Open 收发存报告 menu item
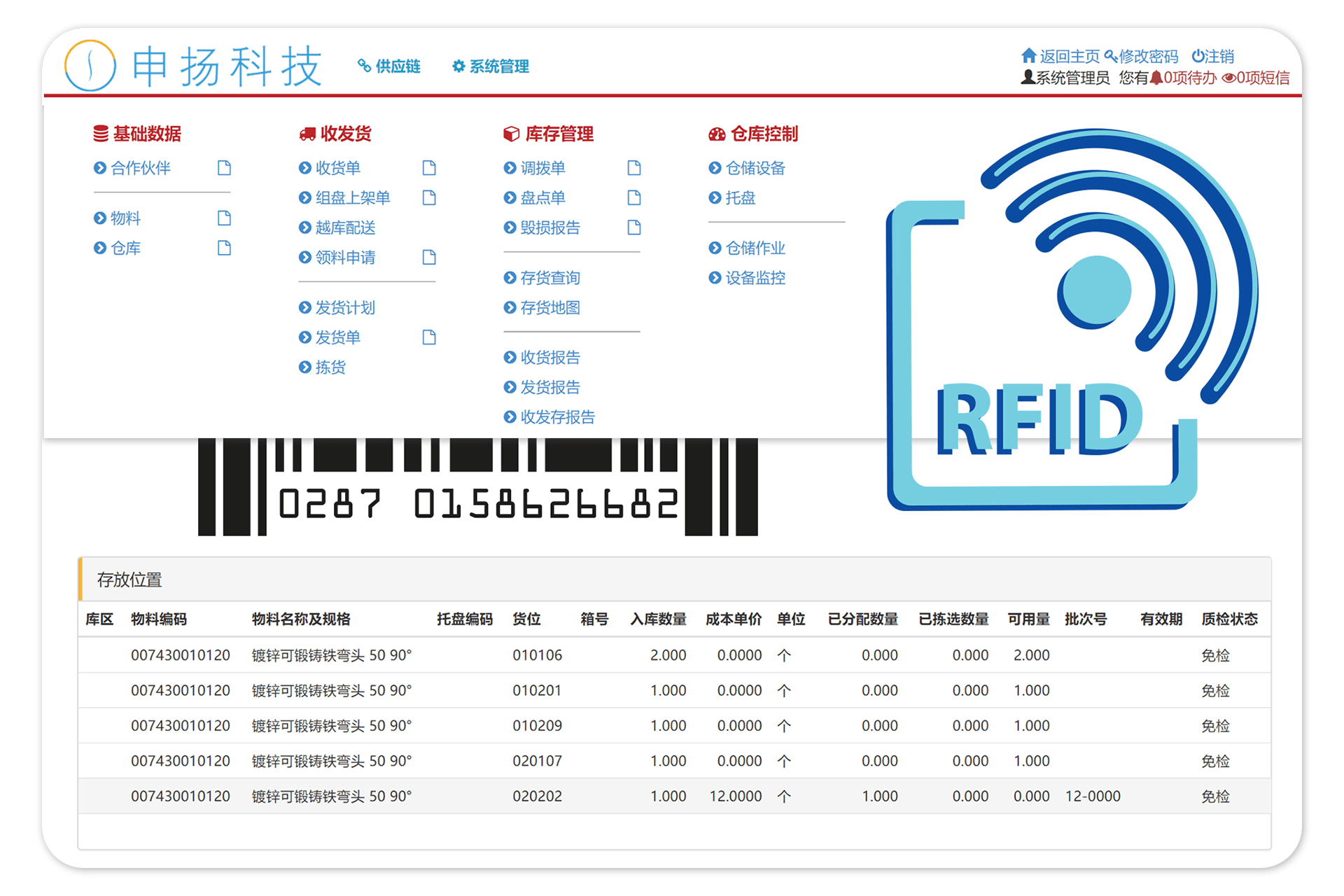1344x896 pixels. (x=549, y=417)
